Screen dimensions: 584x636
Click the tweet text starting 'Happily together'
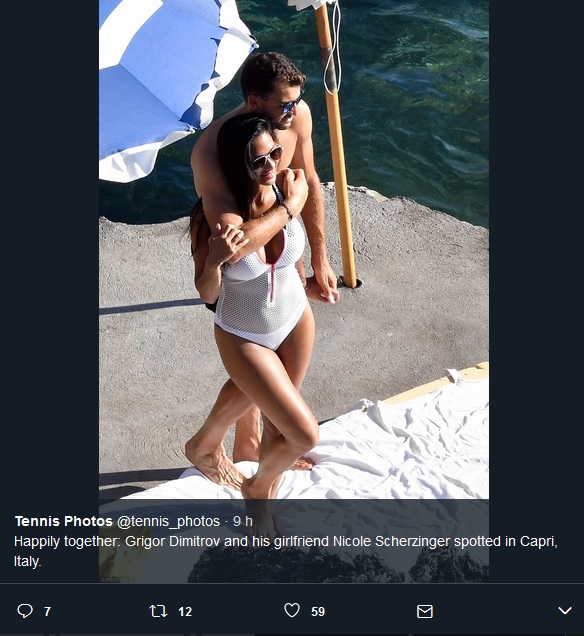pos(286,551)
